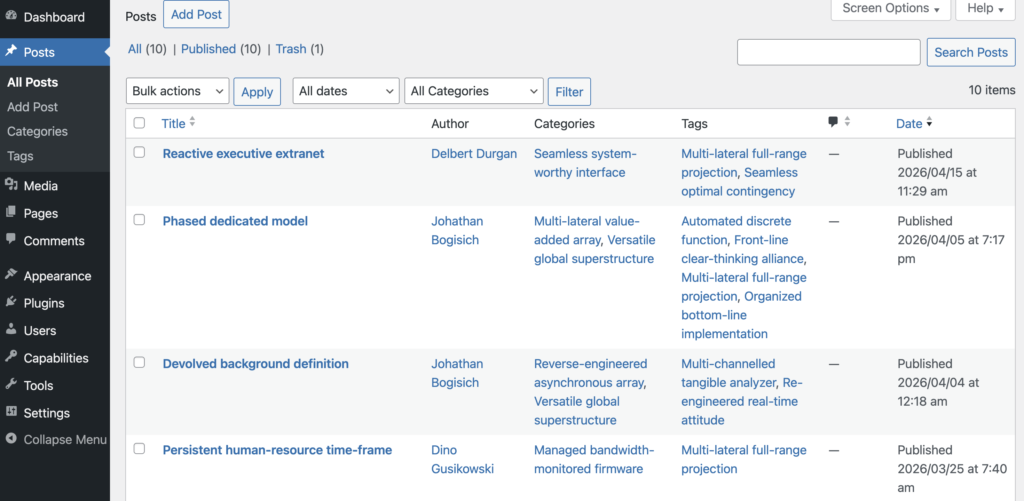
Task: Click the Author column header text
Action: tap(450, 123)
